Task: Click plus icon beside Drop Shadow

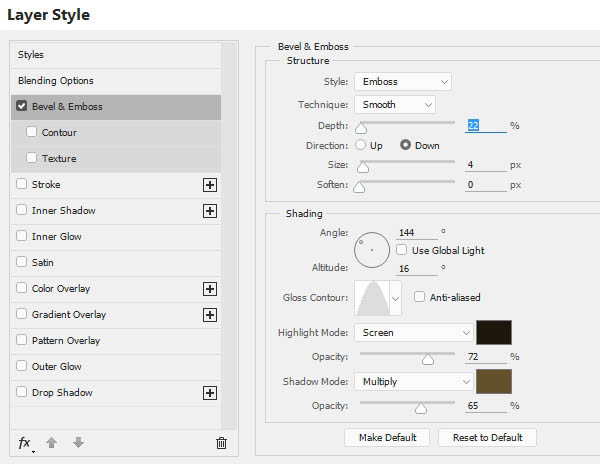Action: 210,393
